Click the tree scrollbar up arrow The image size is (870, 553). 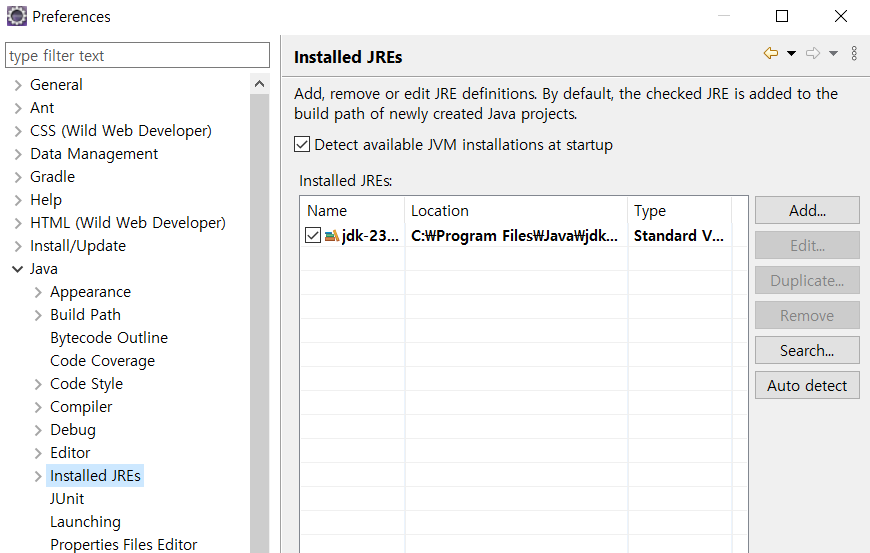(x=259, y=84)
